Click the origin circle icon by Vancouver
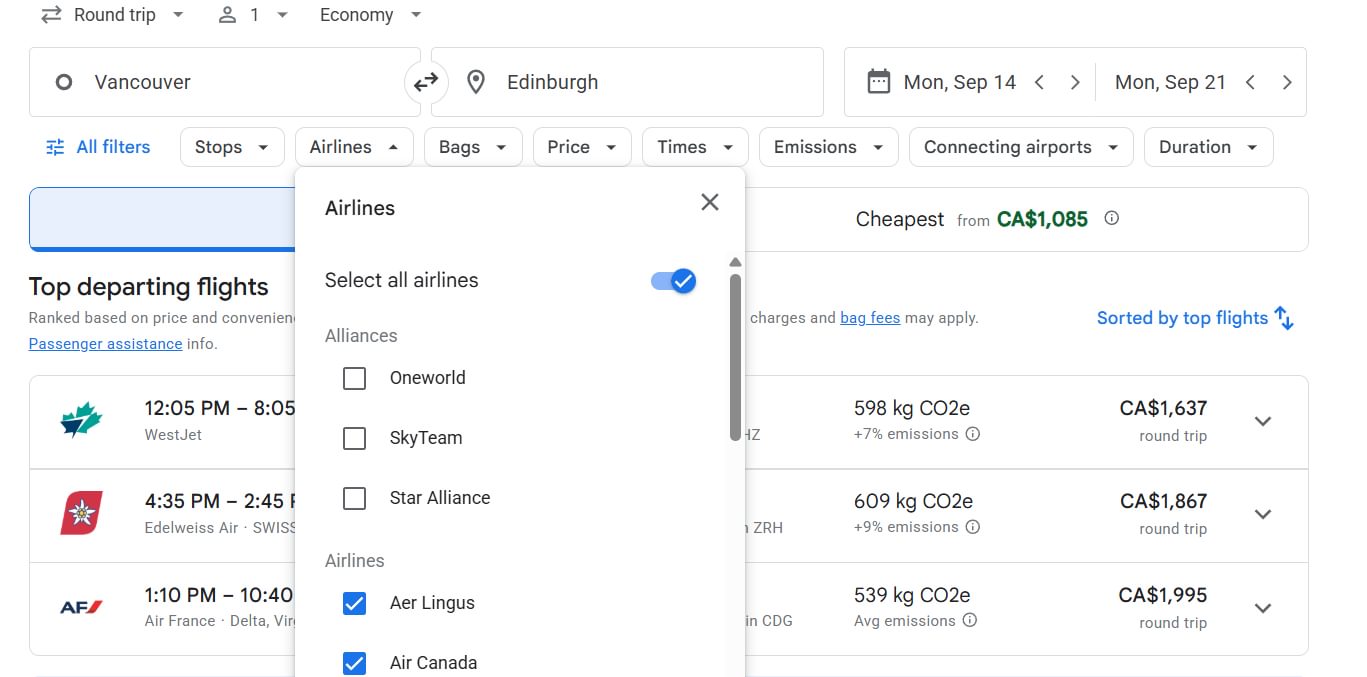Image resolution: width=1367 pixels, height=677 pixels. coord(64,82)
